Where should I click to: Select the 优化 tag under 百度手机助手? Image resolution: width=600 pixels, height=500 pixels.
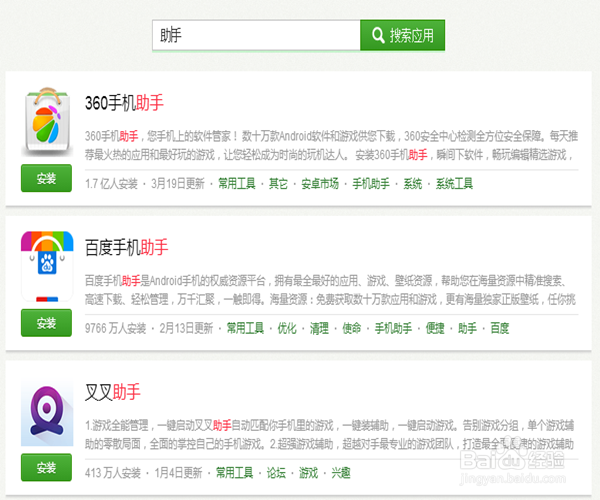pos(287,328)
